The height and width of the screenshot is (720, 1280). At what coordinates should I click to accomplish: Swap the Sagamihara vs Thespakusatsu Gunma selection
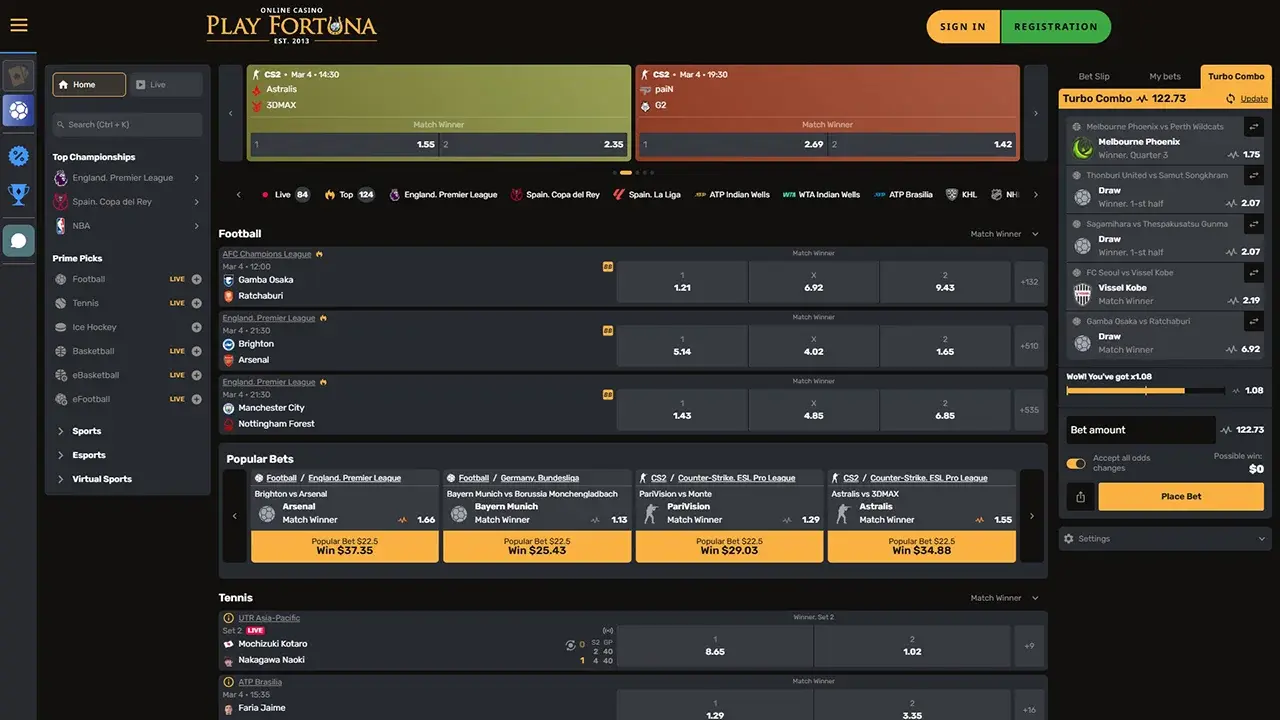(1254, 224)
